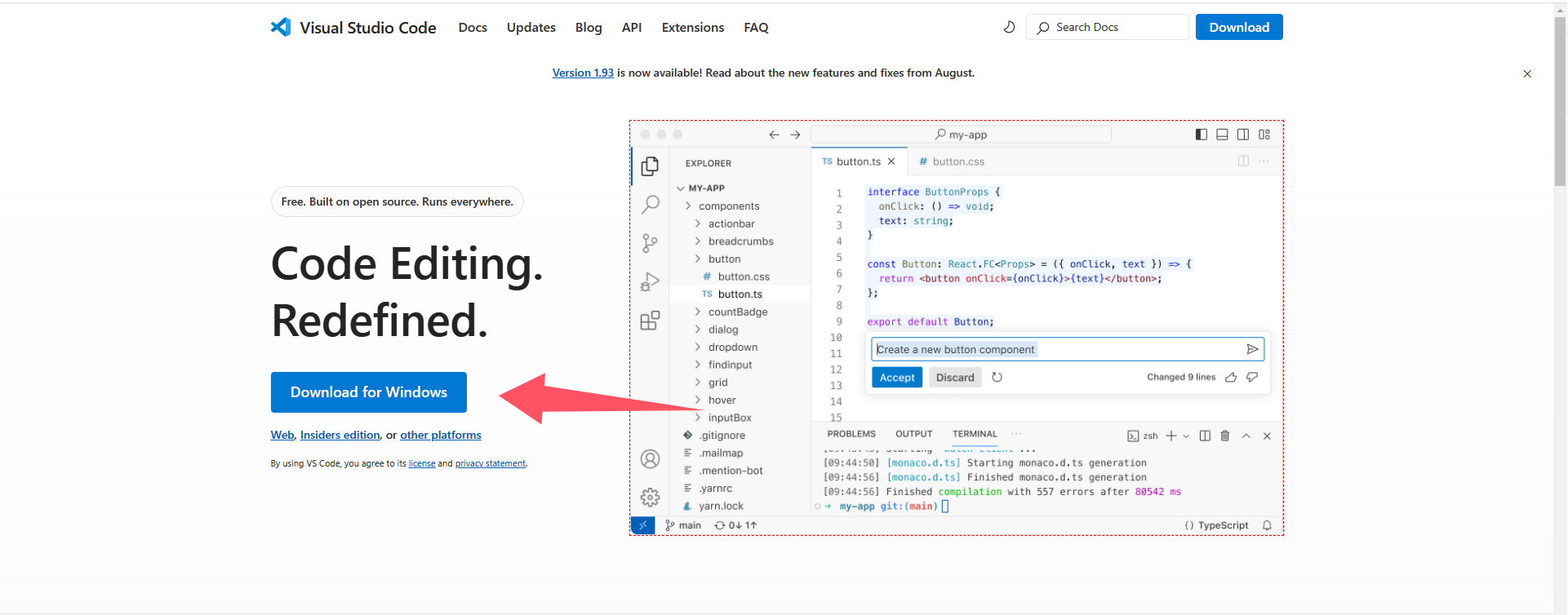The width and height of the screenshot is (1568, 615).
Task: Toggle primary sidebar layout icon
Action: [1202, 135]
